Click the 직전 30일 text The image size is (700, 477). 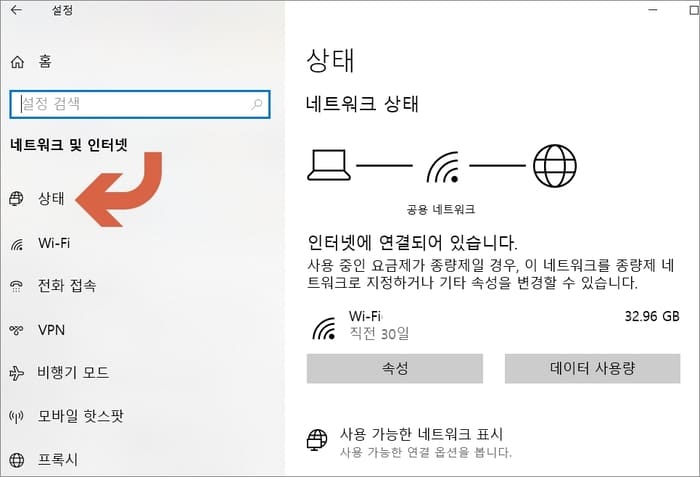pos(379,333)
